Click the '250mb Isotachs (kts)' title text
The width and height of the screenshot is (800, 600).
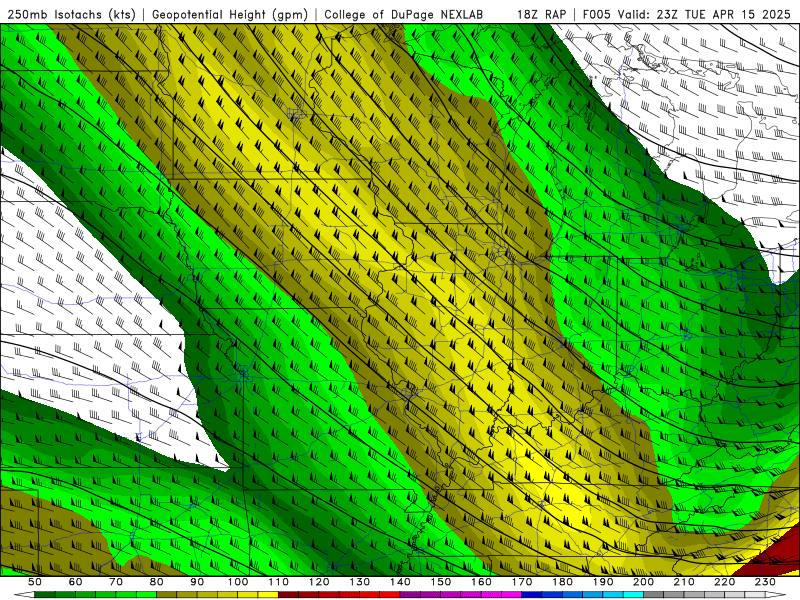72,15
